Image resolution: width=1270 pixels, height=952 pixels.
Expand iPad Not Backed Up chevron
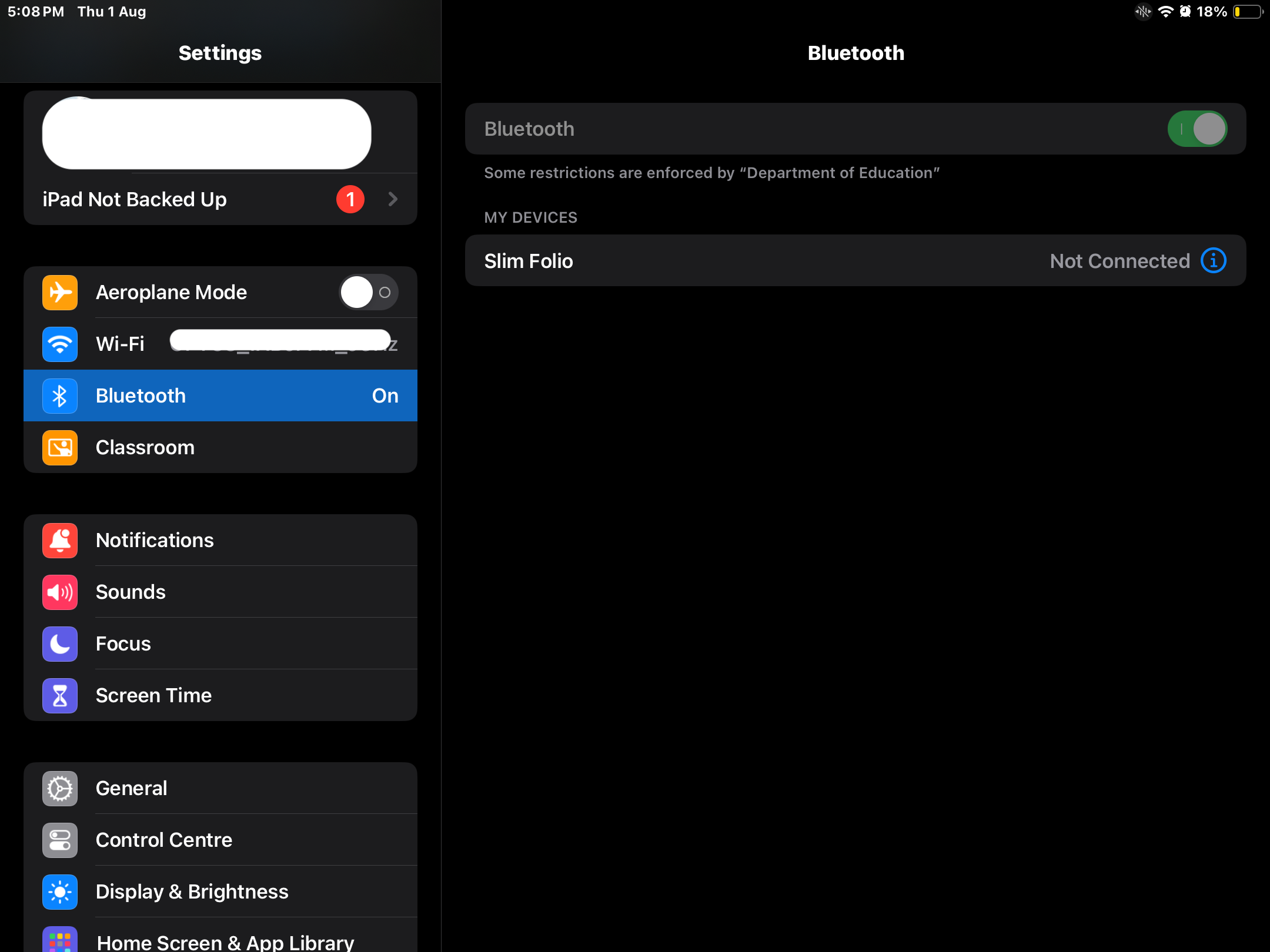(x=393, y=200)
